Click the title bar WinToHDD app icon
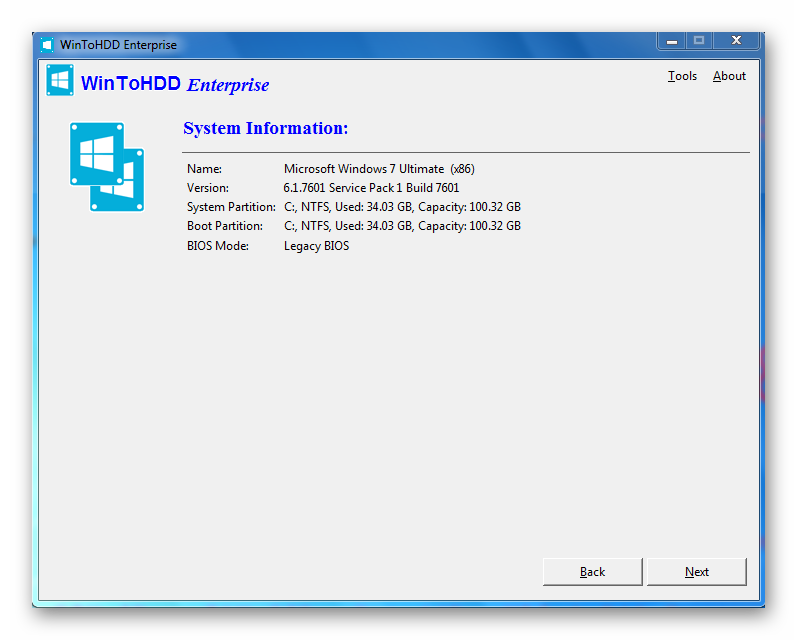The height and width of the screenshot is (640, 797). point(47,45)
